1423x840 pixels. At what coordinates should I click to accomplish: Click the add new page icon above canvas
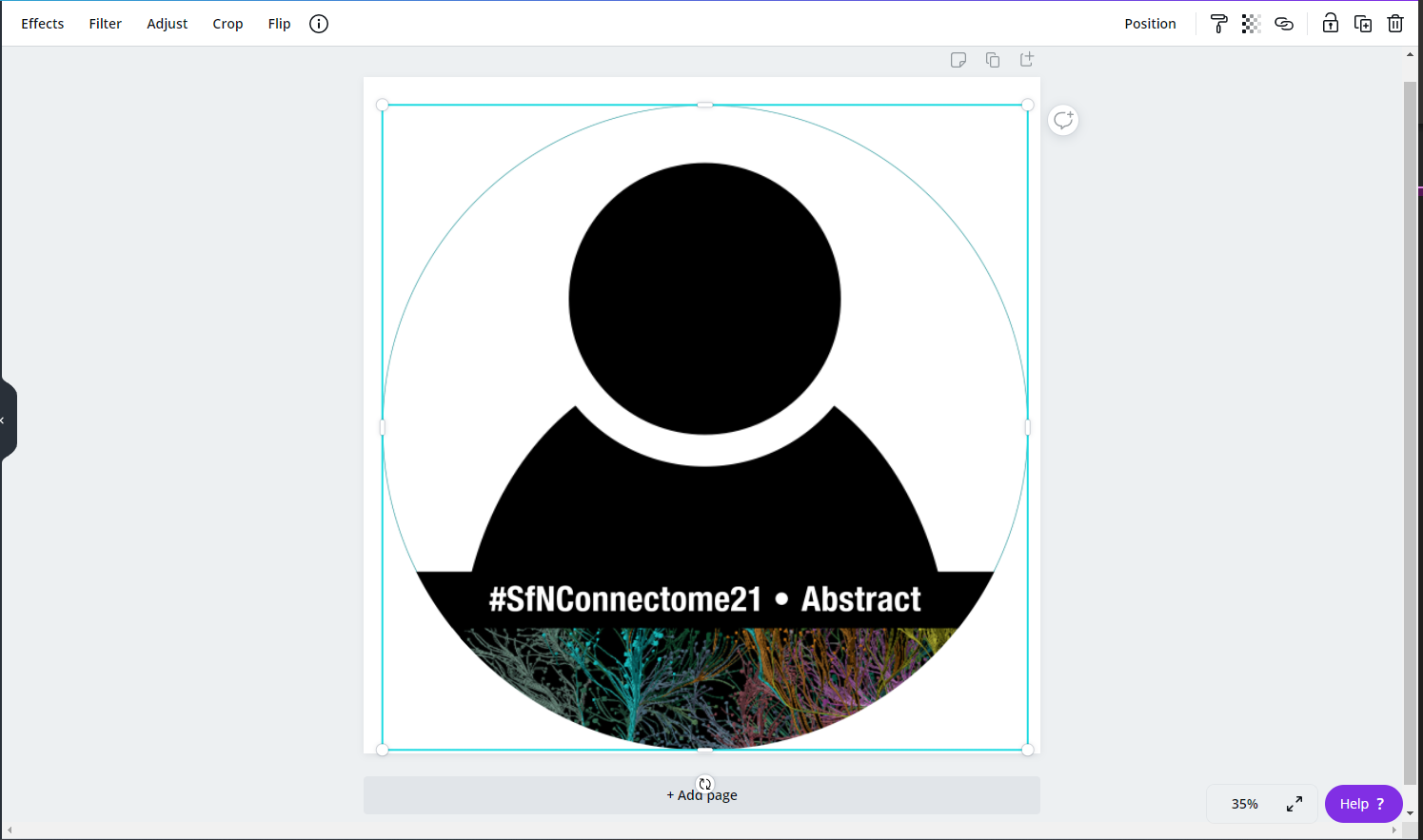coord(1027,59)
